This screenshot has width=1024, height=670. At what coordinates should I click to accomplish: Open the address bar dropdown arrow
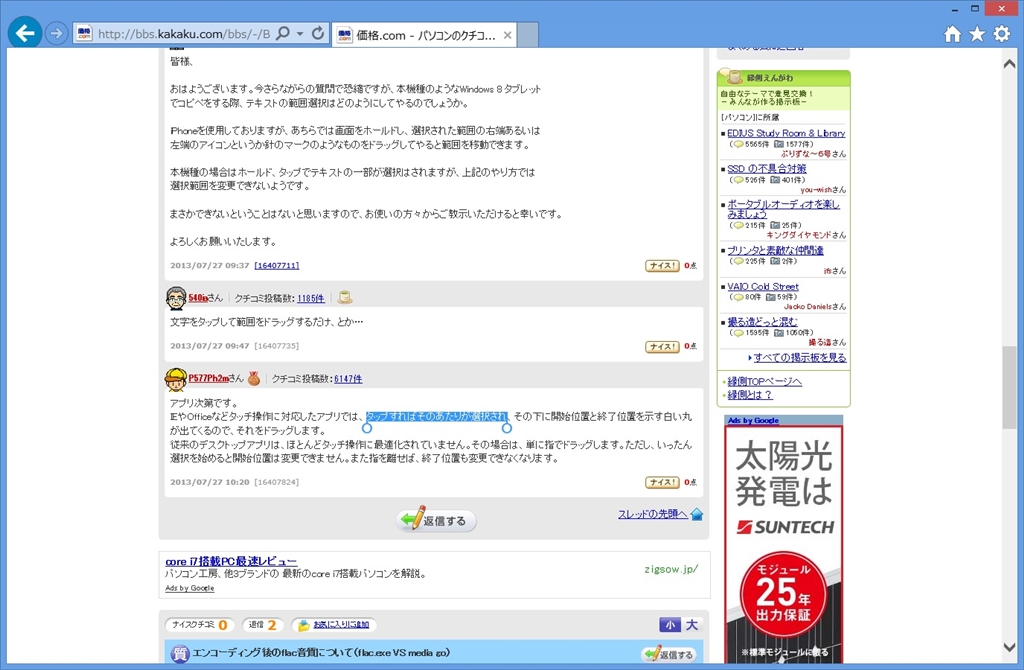click(300, 33)
